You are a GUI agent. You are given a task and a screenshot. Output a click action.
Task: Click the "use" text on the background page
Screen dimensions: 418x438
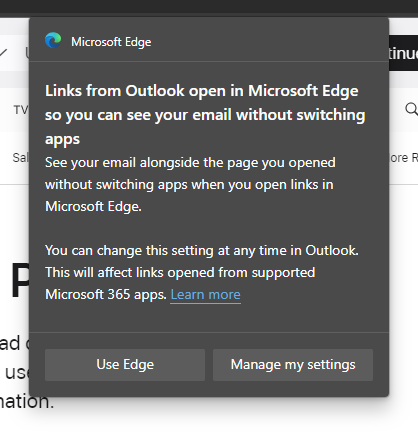(17, 373)
